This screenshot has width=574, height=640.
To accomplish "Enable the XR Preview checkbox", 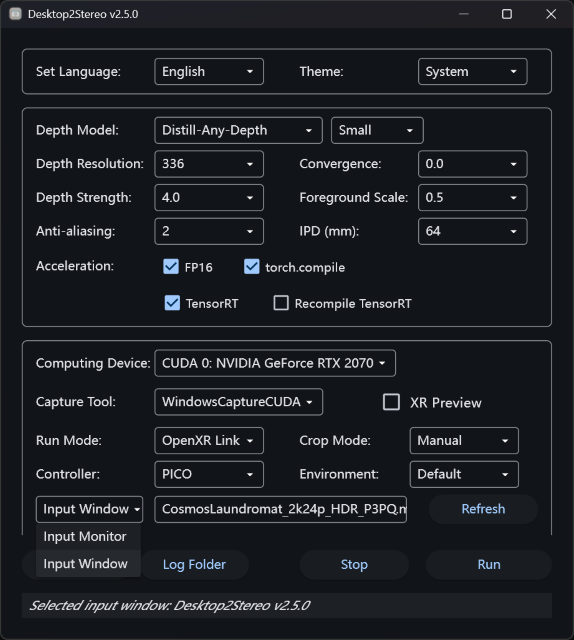I will click(x=391, y=402).
